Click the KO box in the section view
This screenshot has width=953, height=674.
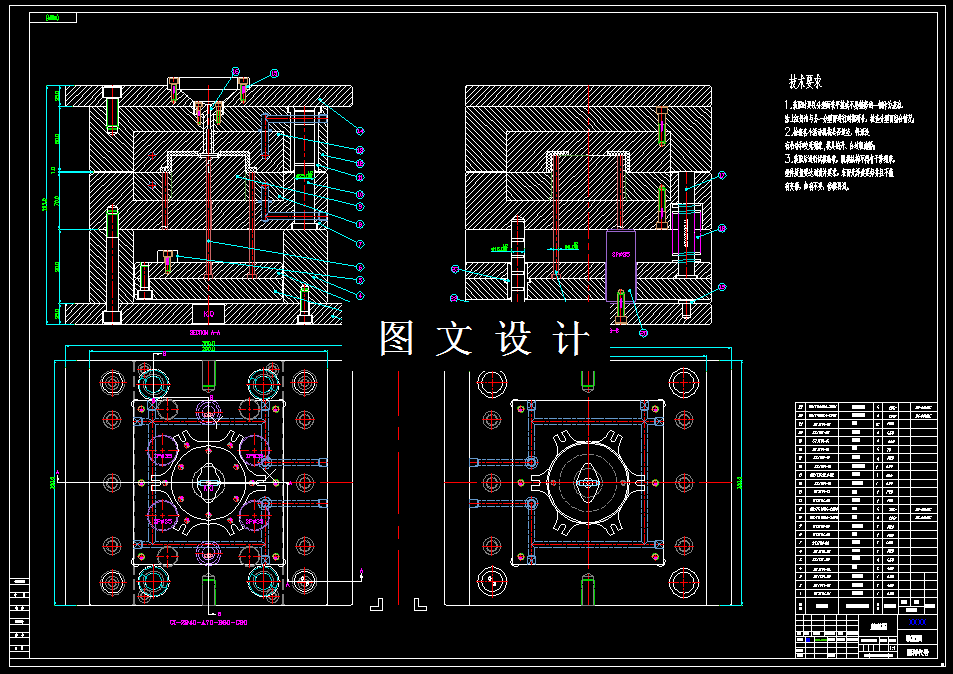point(208,314)
